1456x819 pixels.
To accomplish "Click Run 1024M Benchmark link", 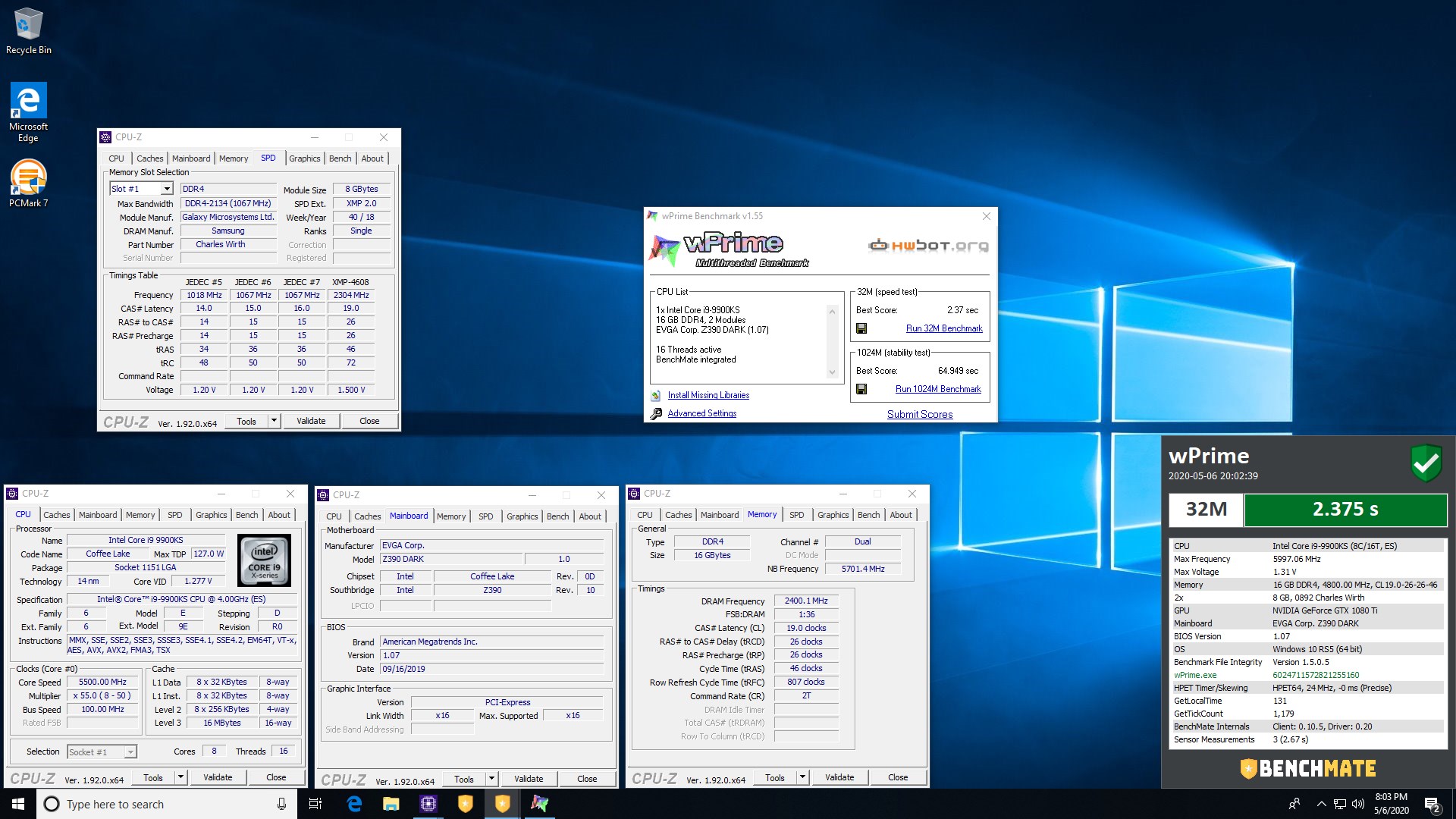I will 938,389.
